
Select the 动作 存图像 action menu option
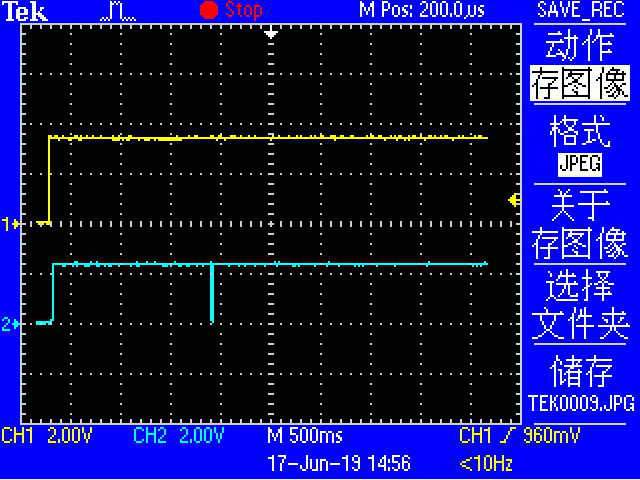coord(580,65)
